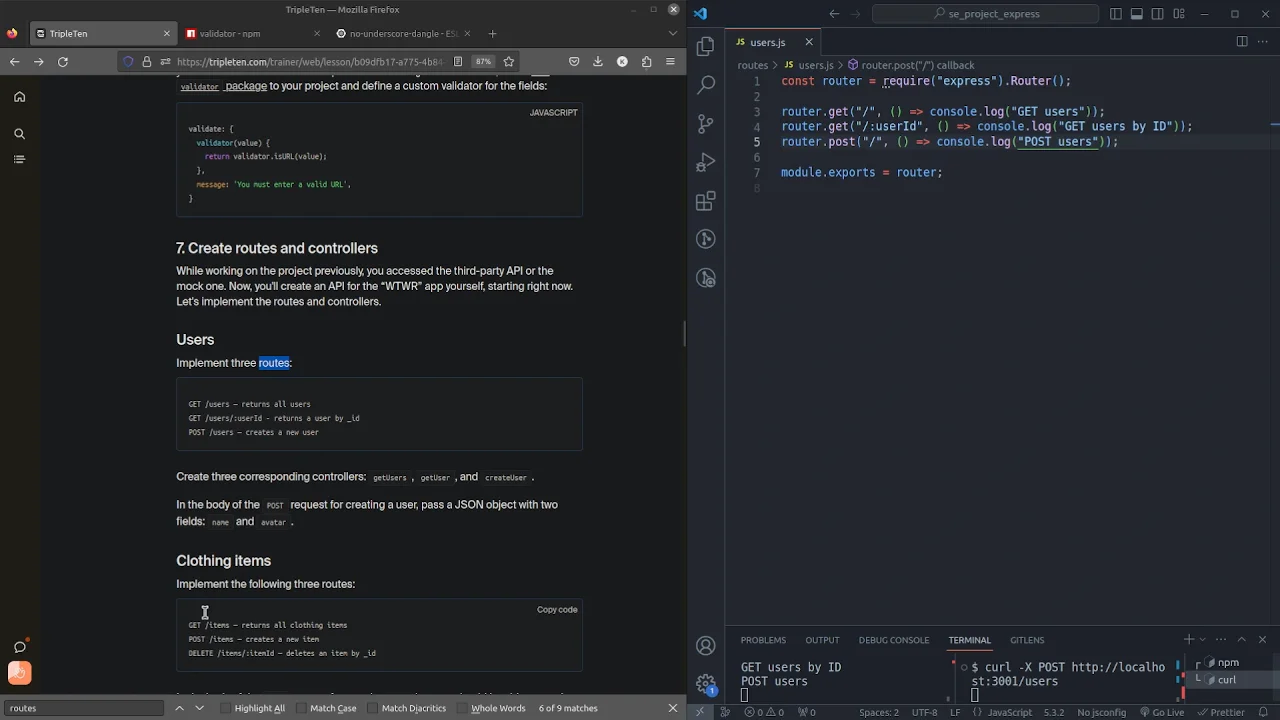Open the new terminal launch profile dropdown

coord(1202,639)
